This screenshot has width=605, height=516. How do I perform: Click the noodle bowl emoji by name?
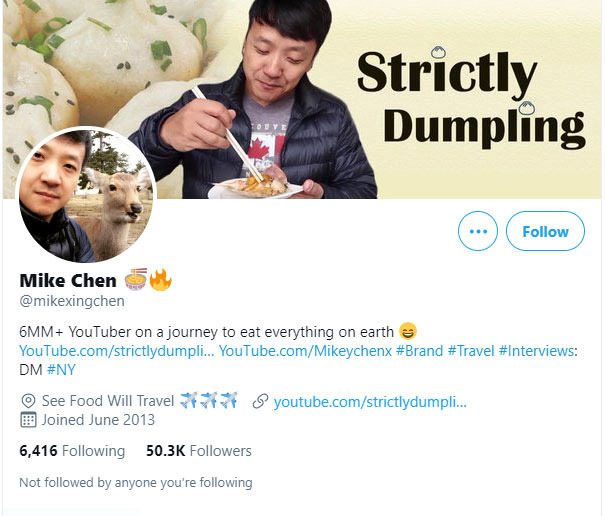pyautogui.click(x=136, y=279)
